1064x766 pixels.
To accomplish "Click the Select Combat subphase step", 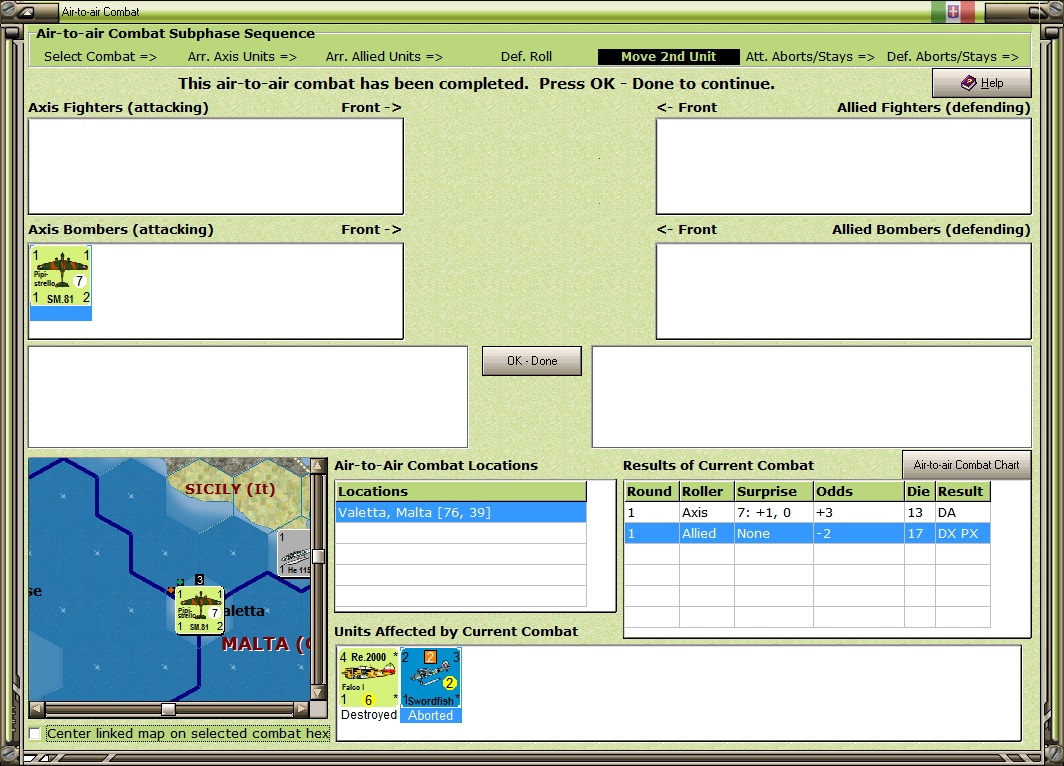I will point(100,57).
